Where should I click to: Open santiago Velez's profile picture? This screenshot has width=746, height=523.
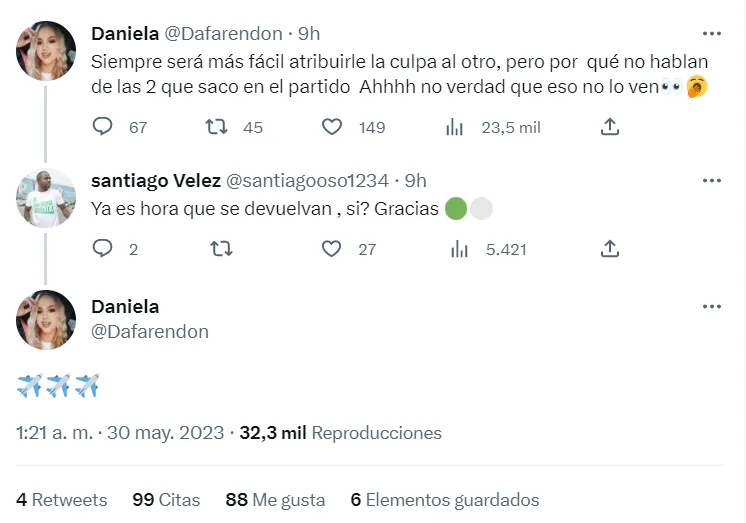point(47,197)
